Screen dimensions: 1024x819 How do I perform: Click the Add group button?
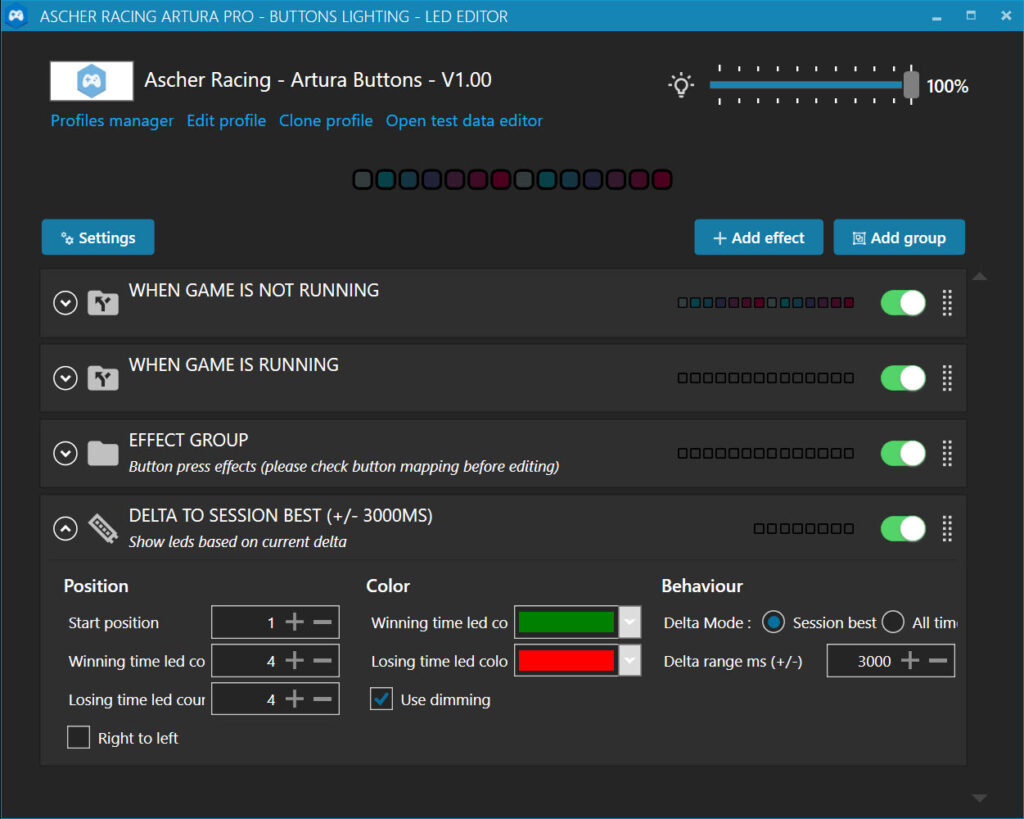pos(899,238)
